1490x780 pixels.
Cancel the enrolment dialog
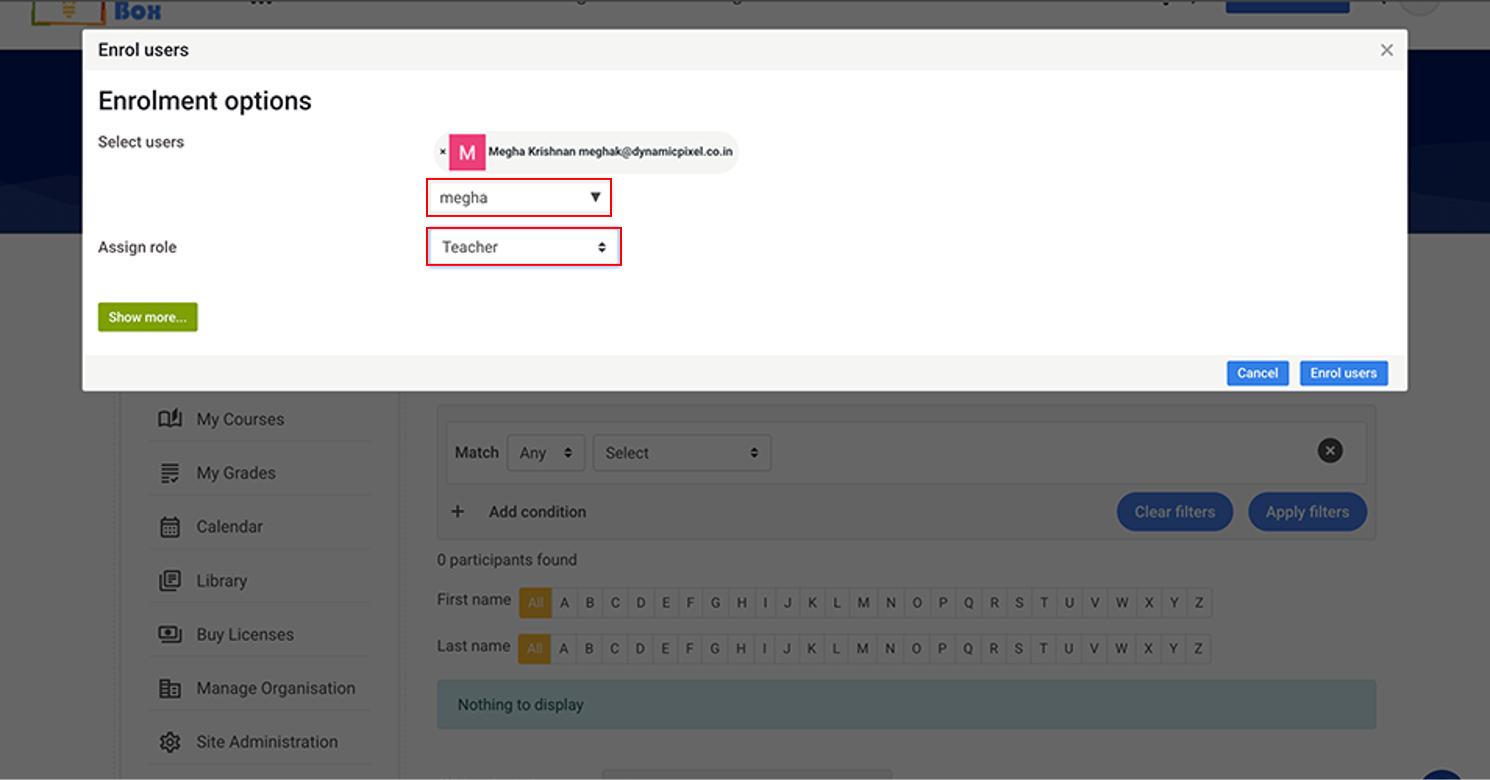pyautogui.click(x=1257, y=373)
